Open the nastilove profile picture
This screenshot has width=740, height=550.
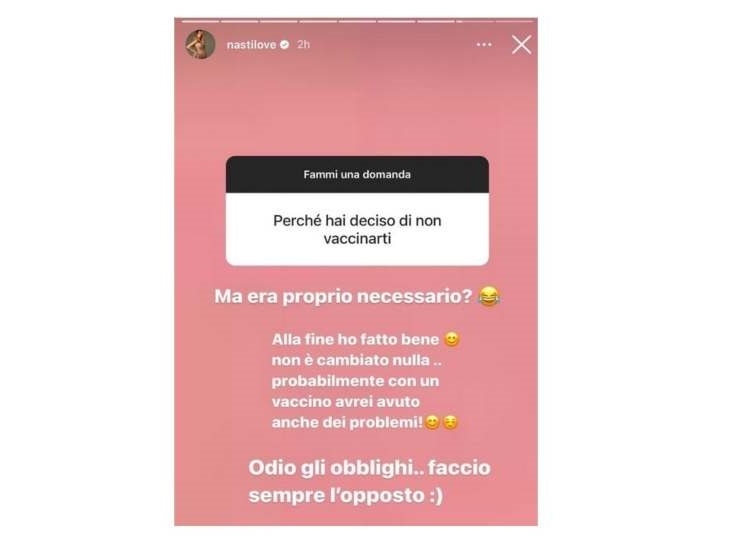tap(200, 44)
